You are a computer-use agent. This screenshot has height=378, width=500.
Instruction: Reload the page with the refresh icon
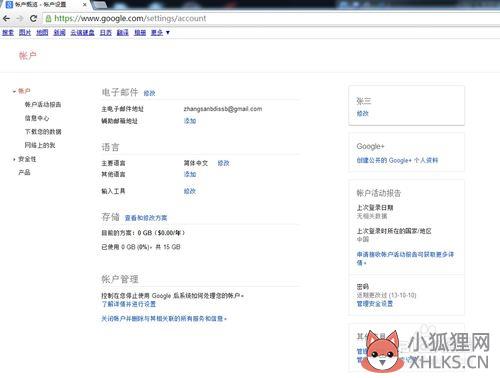pos(33,19)
